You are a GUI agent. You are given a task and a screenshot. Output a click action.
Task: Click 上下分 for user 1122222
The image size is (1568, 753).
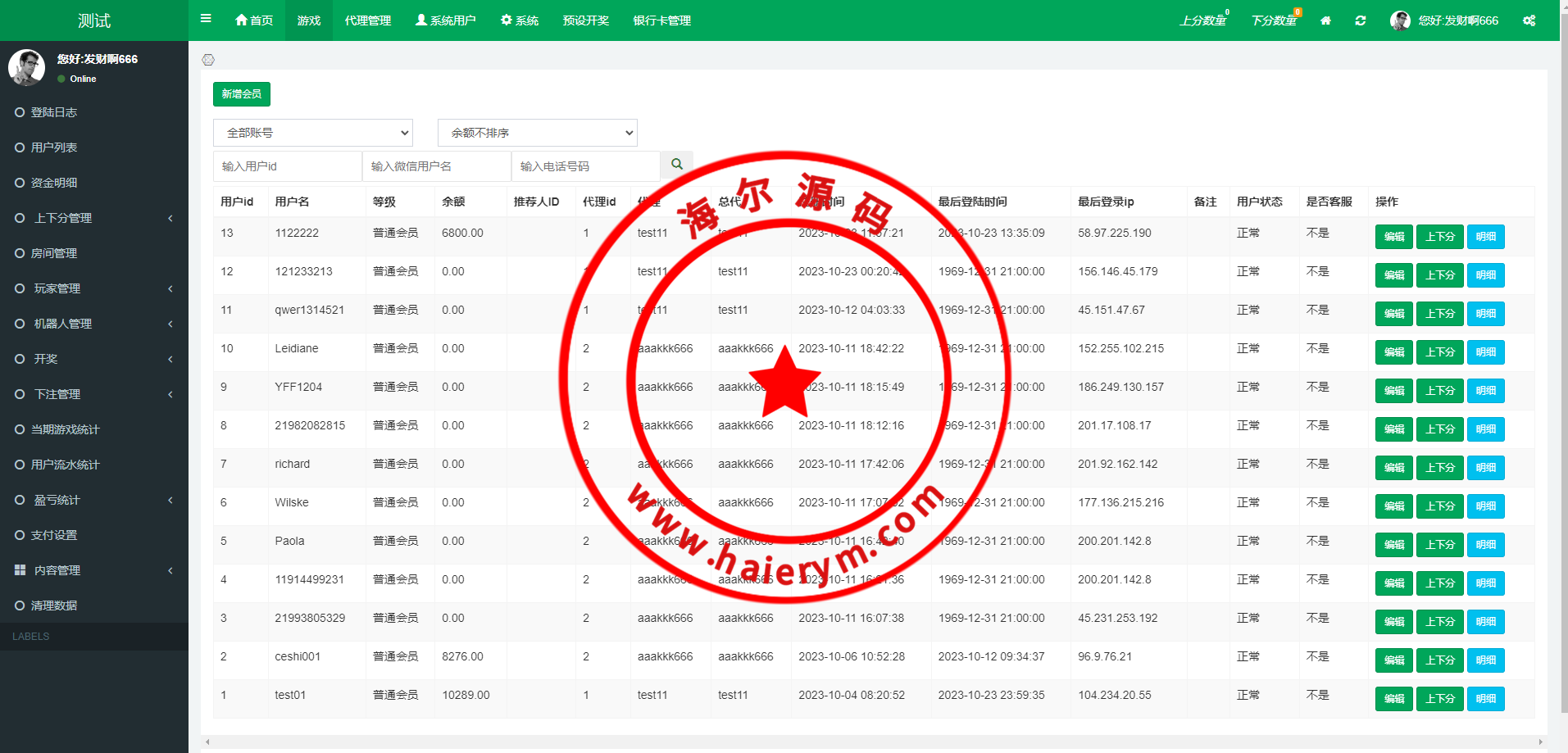[x=1439, y=237]
